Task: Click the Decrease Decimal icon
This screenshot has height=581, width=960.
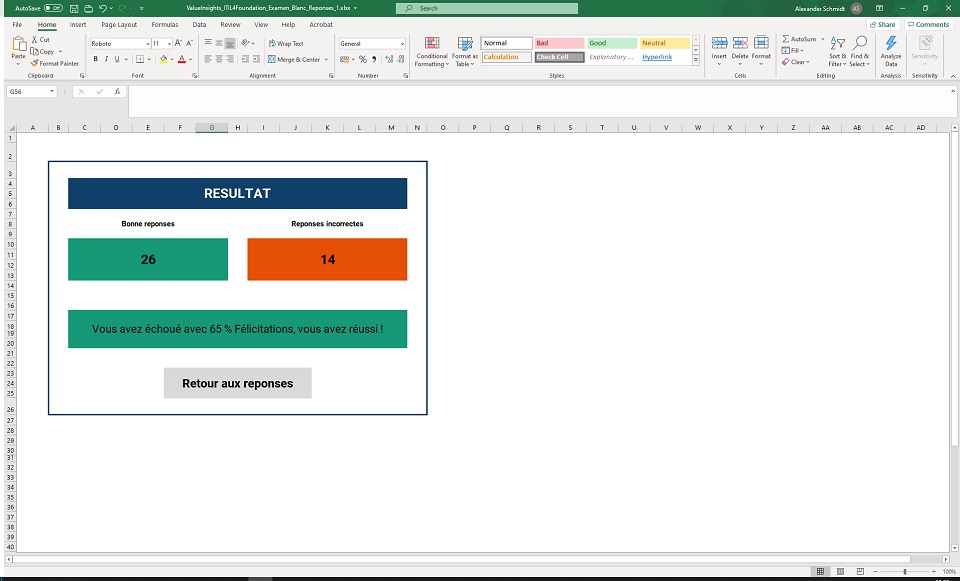Action: (x=400, y=59)
